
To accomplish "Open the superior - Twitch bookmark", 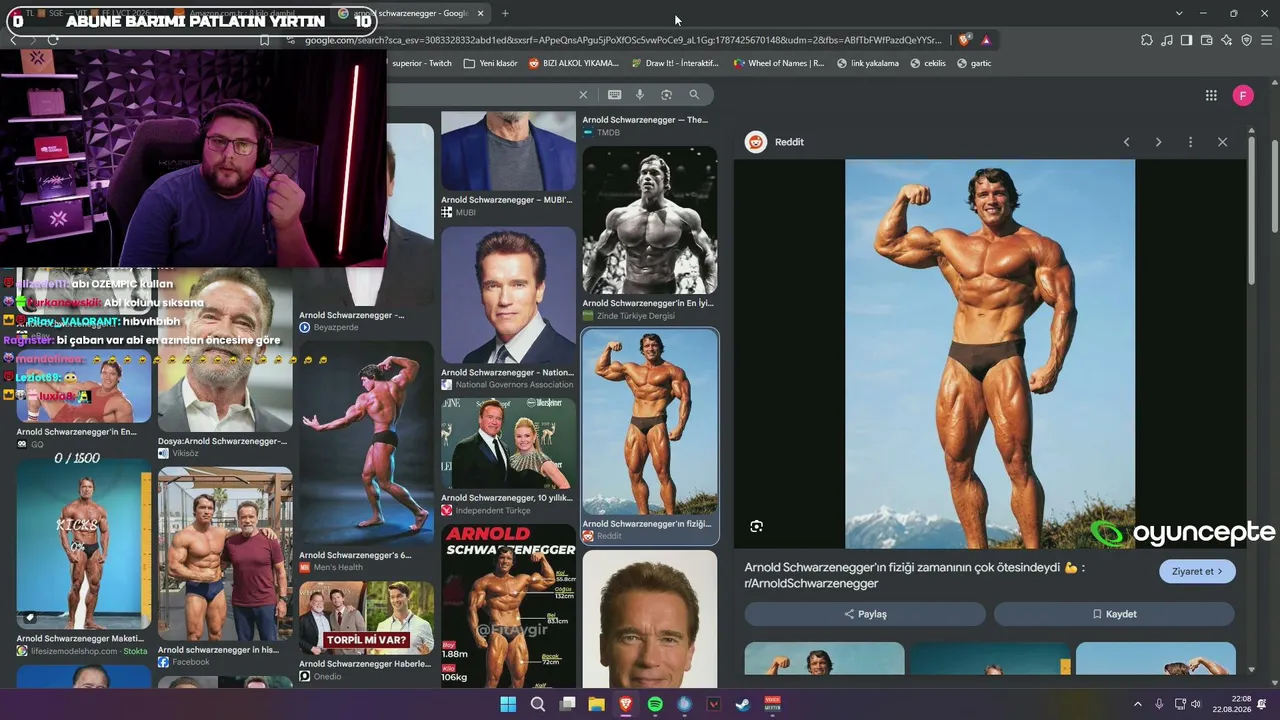I will tap(421, 63).
